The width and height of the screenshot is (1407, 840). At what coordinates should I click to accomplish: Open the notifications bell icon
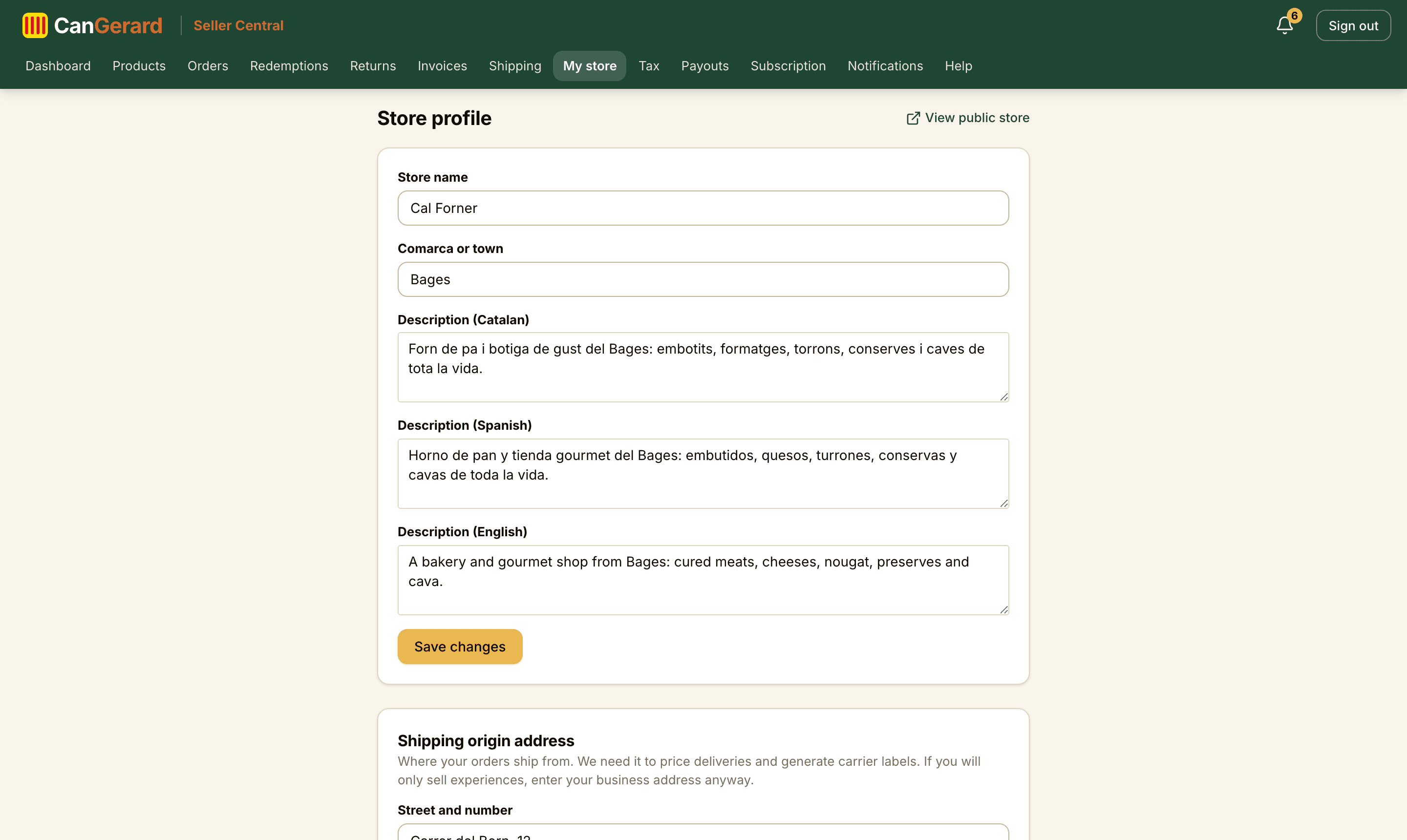pyautogui.click(x=1285, y=25)
